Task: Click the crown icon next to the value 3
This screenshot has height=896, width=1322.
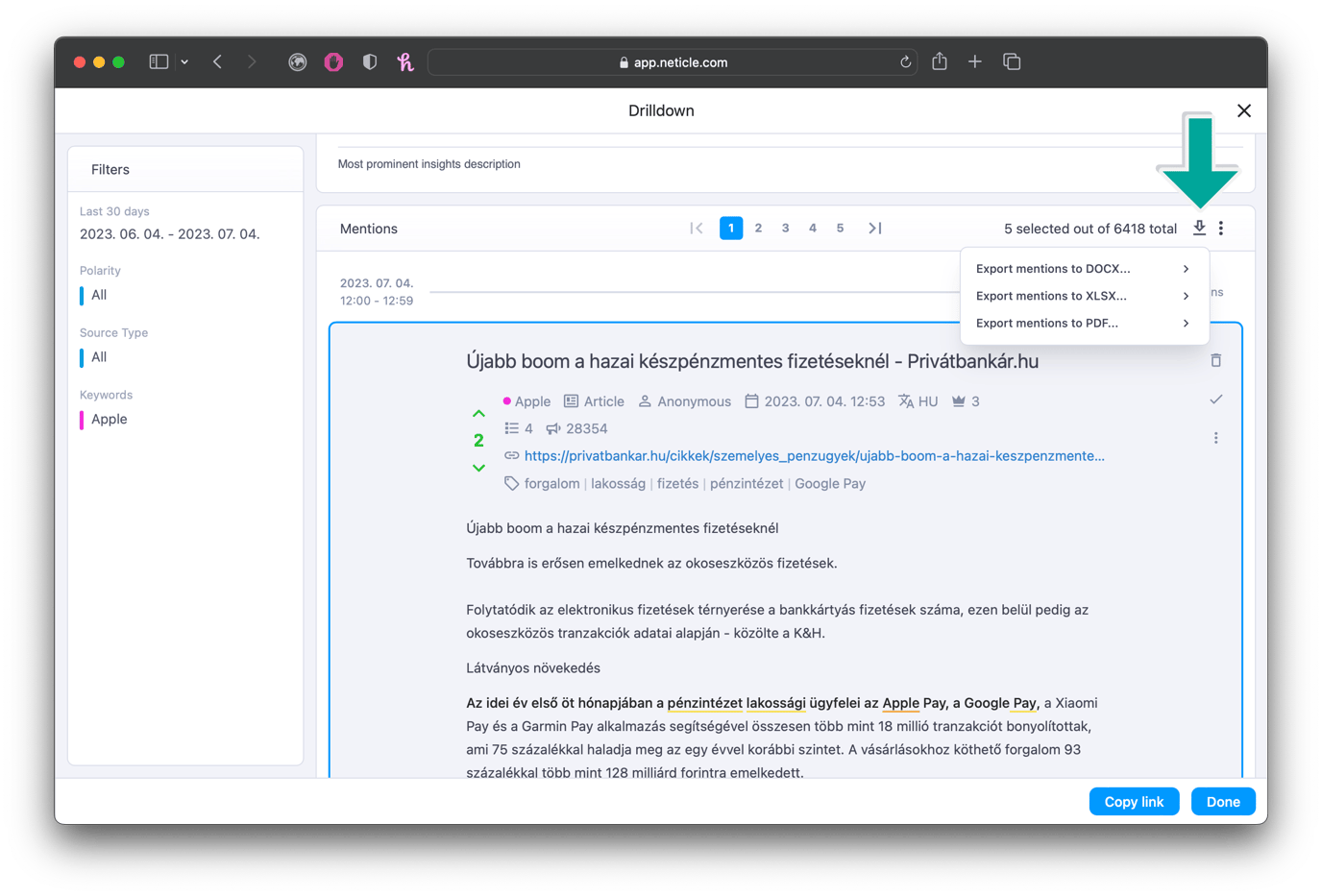Action: (961, 400)
